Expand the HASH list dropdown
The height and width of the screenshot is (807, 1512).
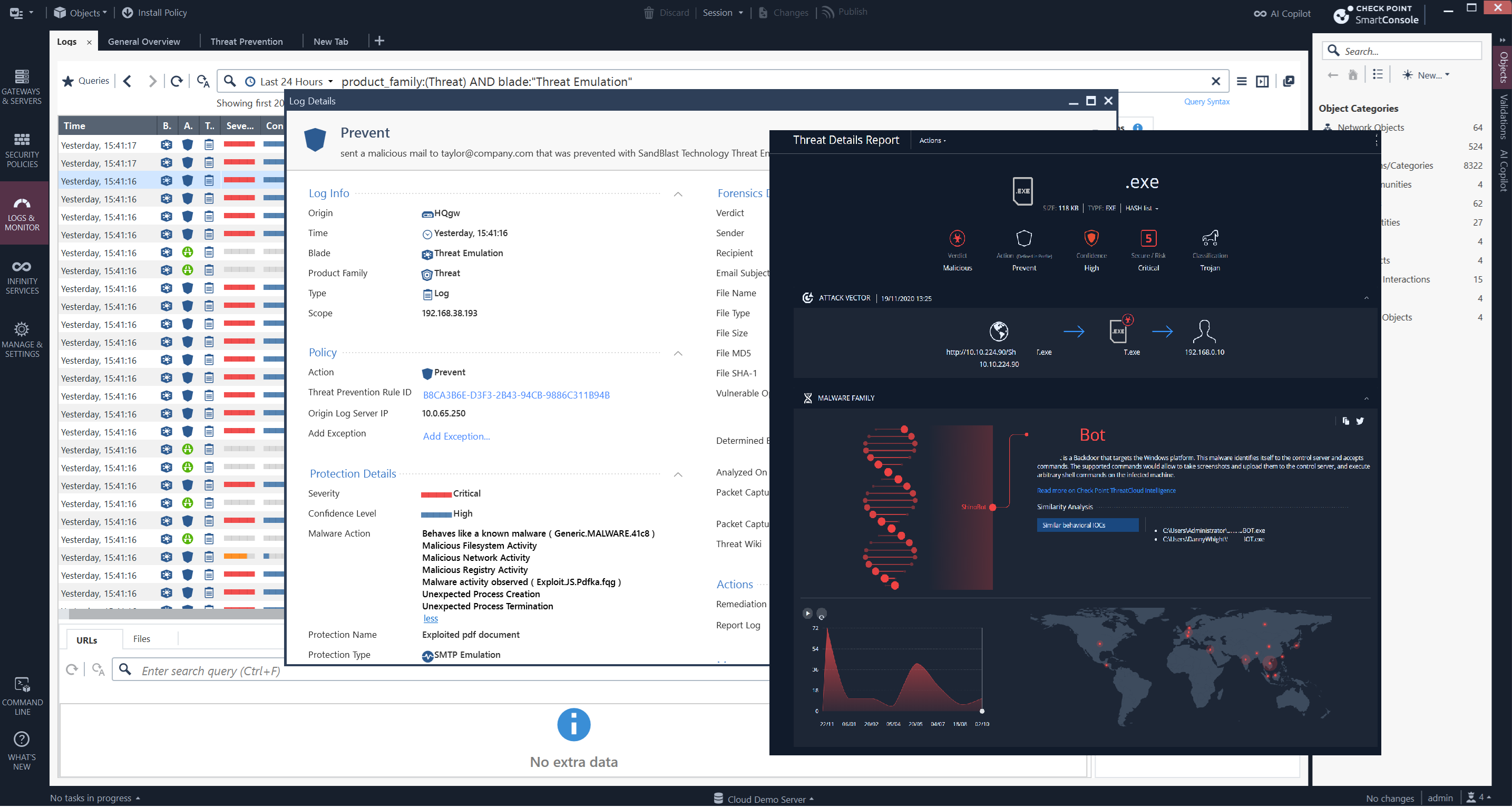(x=1142, y=208)
